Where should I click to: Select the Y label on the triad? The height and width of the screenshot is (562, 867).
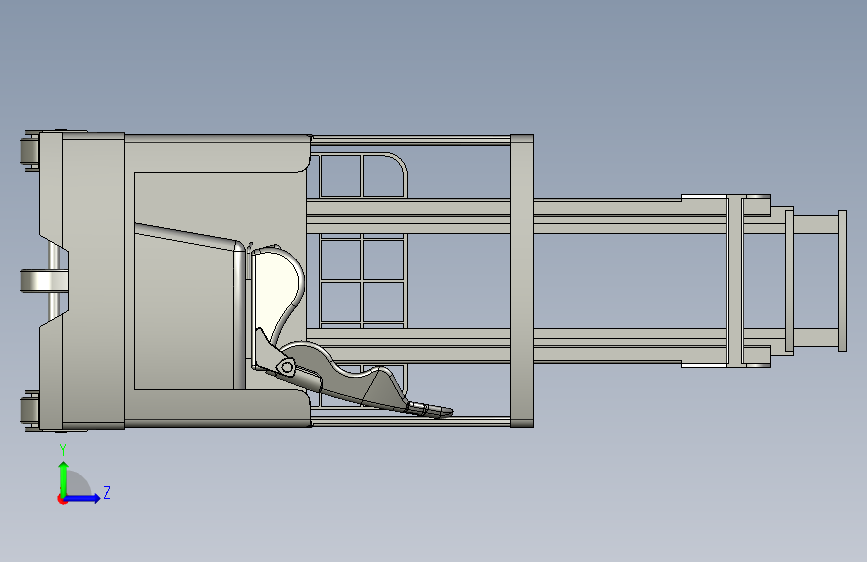(x=63, y=450)
